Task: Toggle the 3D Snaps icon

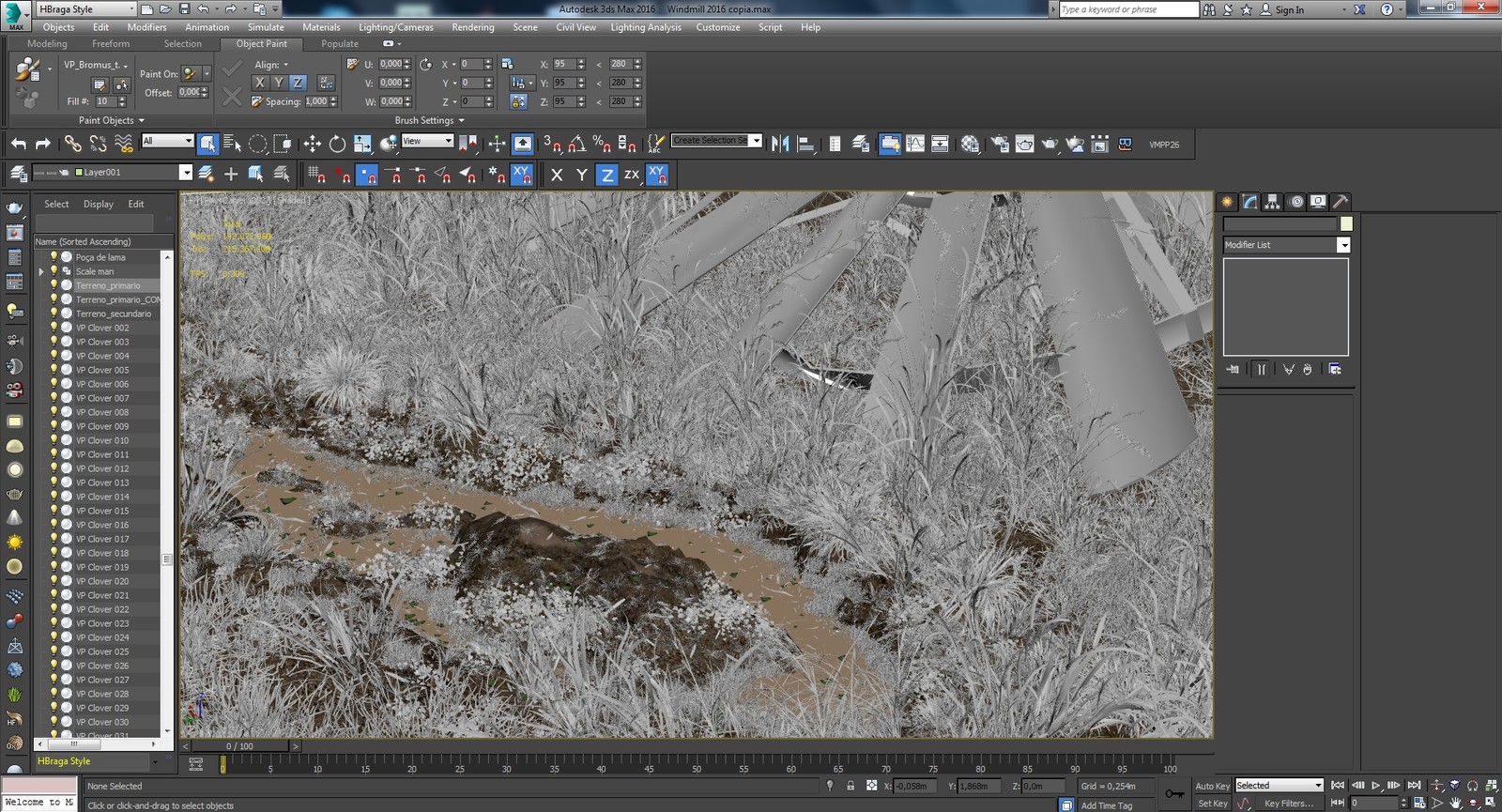Action: (x=552, y=144)
